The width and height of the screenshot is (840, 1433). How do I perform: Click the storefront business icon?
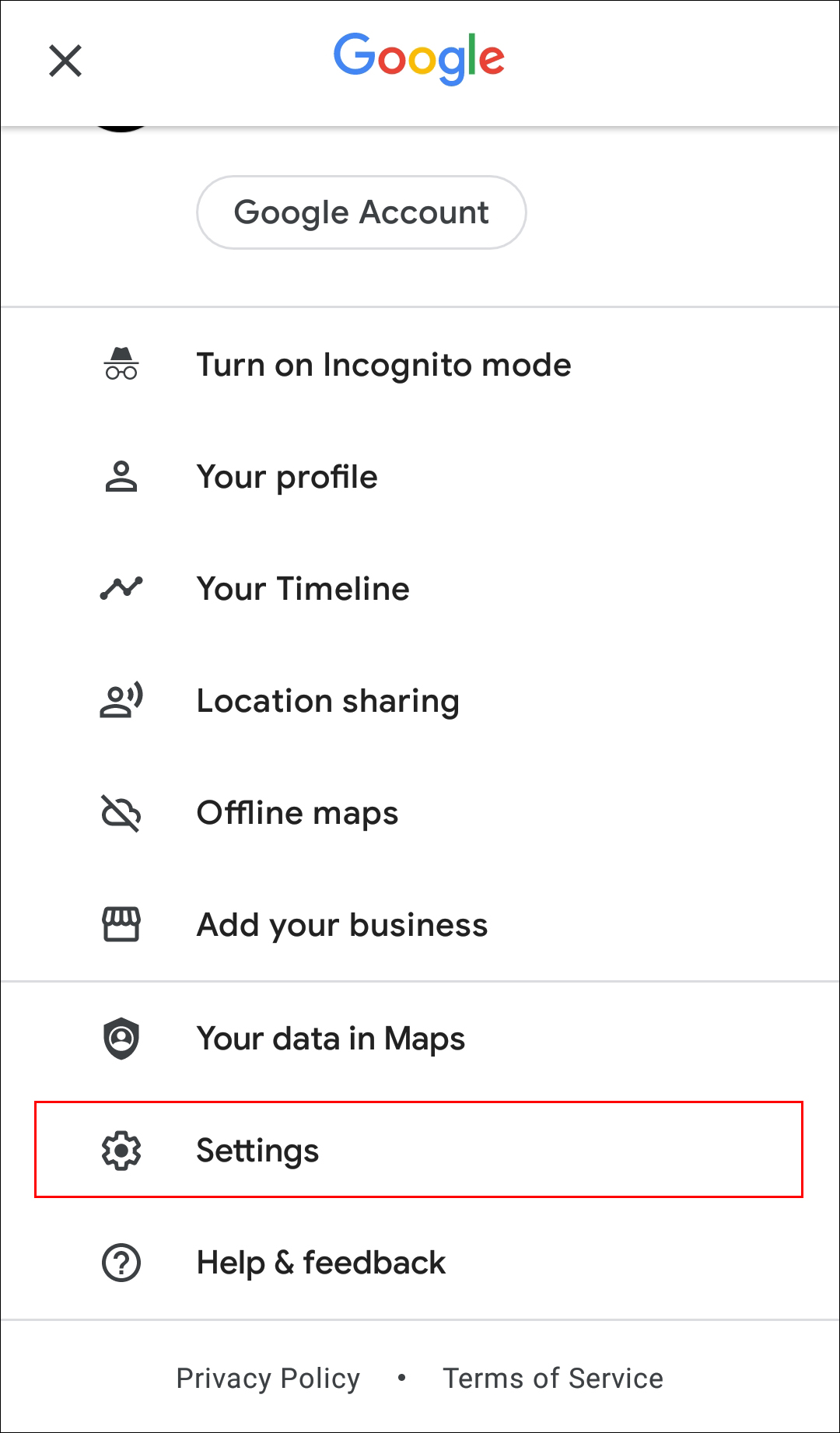click(121, 924)
